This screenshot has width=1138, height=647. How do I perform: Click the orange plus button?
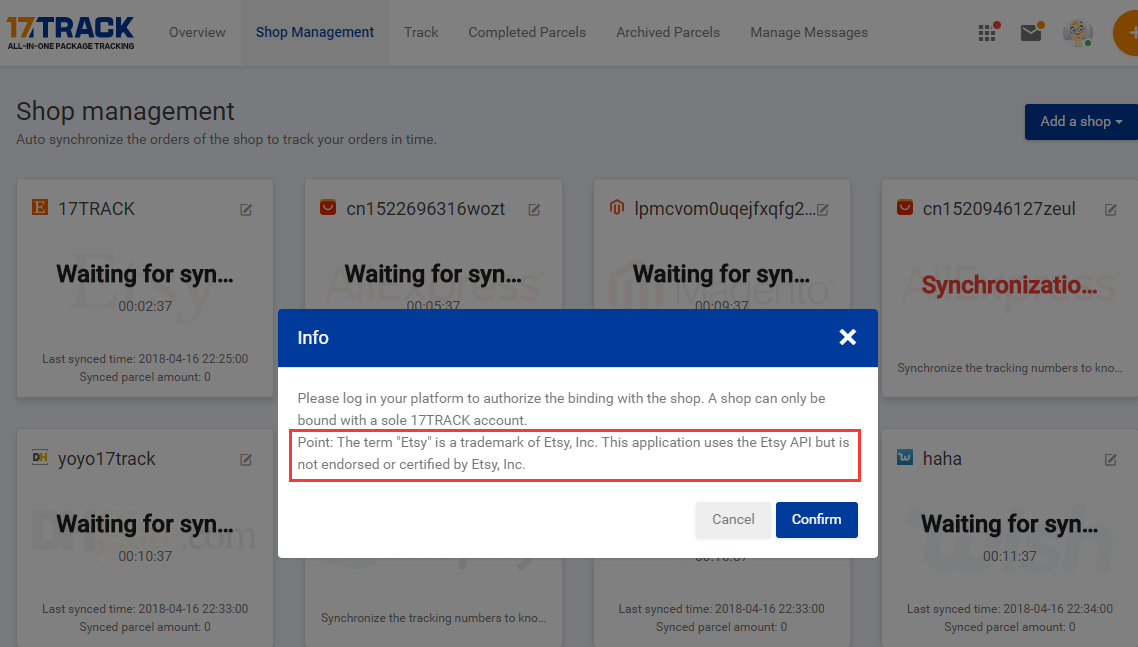1126,33
